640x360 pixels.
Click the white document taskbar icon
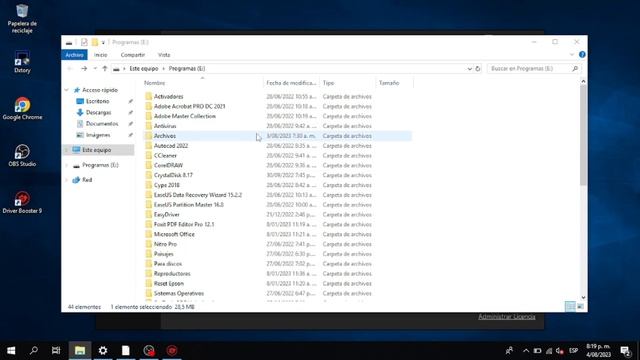pyautogui.click(x=126, y=350)
